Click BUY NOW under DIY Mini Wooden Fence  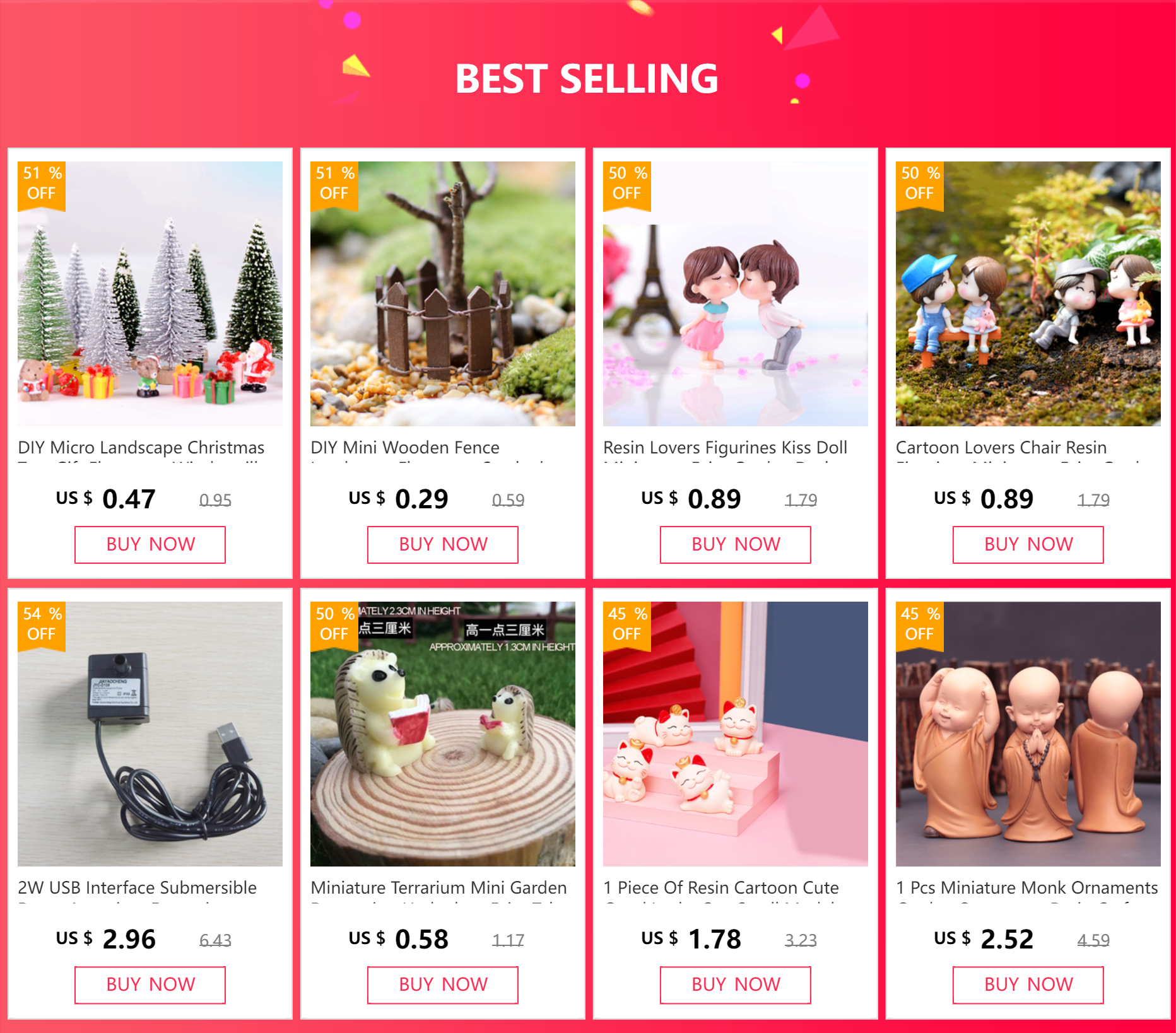[x=443, y=545]
